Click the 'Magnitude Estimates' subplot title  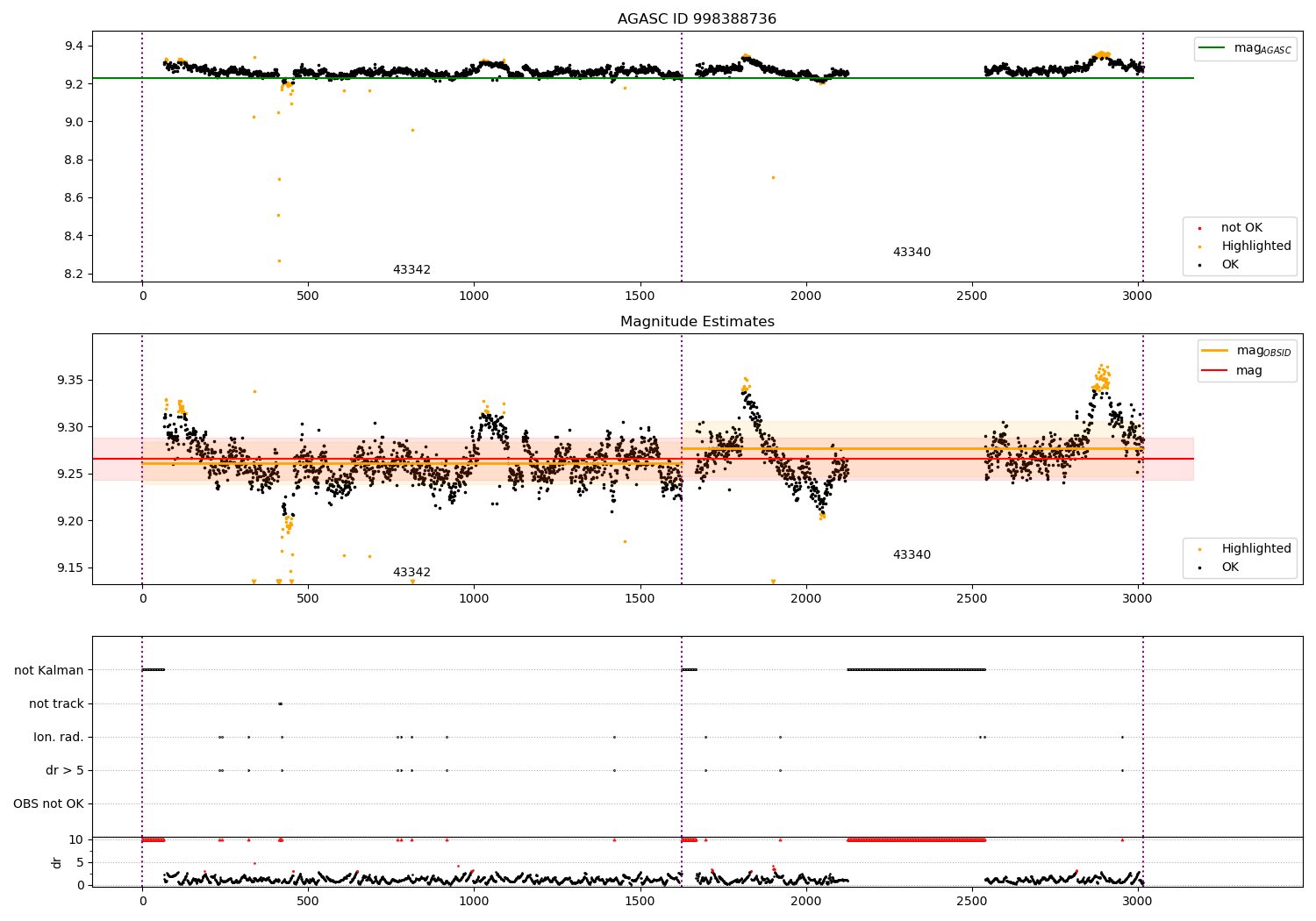click(x=697, y=322)
